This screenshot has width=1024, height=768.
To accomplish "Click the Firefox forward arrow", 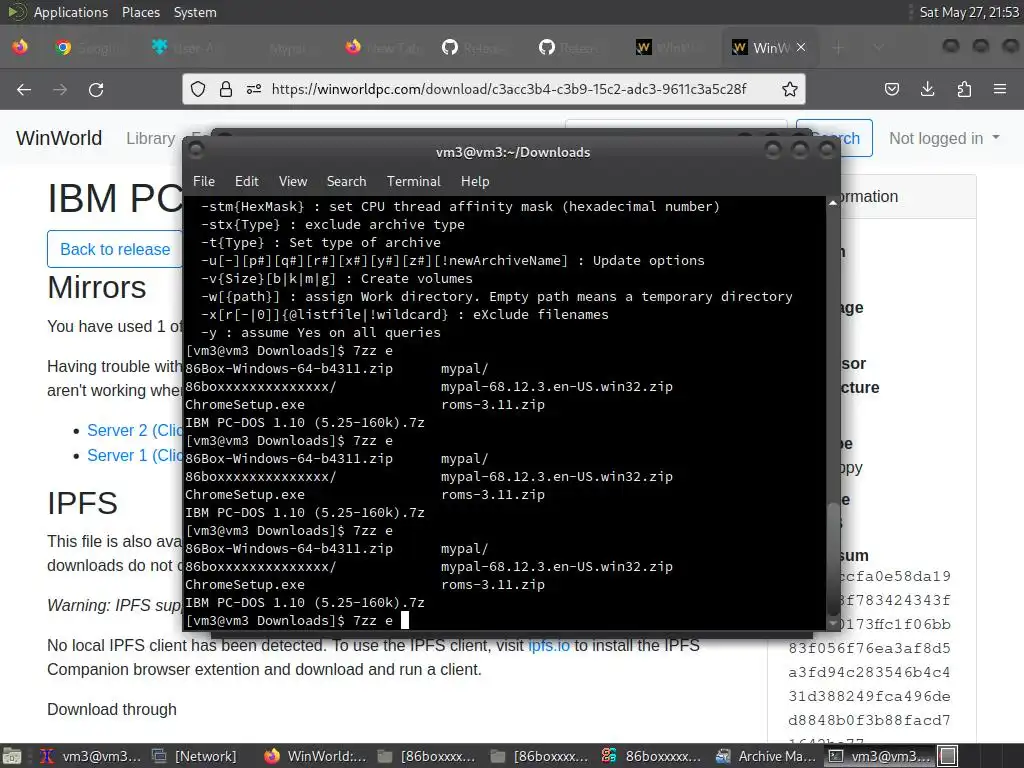I will tap(60, 89).
